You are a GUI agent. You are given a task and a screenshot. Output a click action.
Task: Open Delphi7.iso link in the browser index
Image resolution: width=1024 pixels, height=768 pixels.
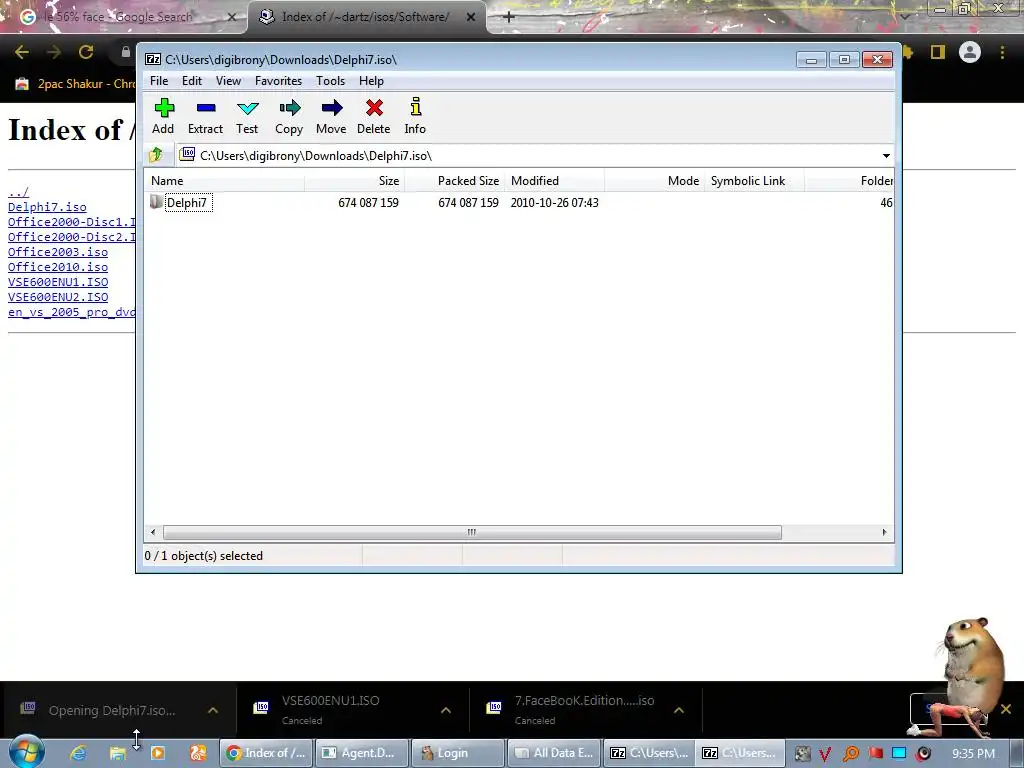click(x=47, y=207)
